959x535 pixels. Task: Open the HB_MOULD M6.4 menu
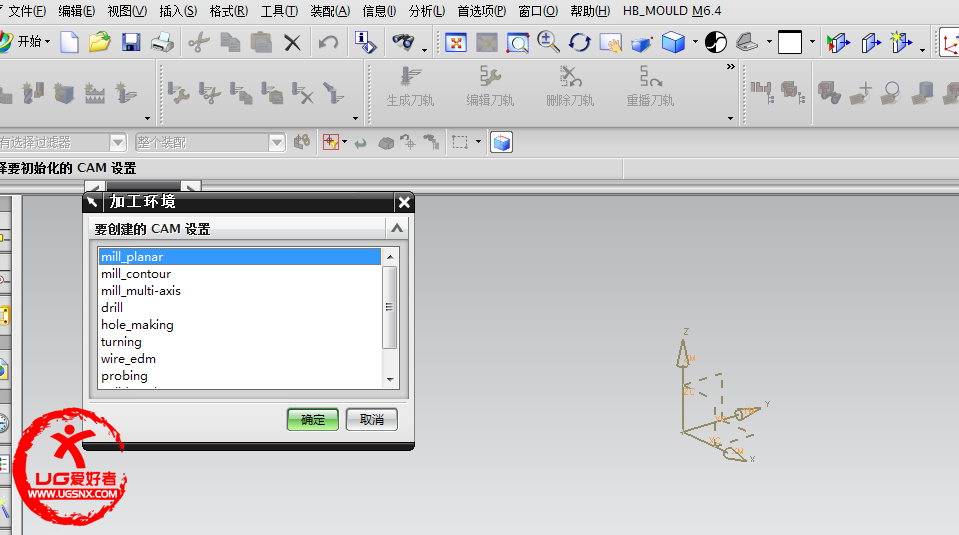672,11
